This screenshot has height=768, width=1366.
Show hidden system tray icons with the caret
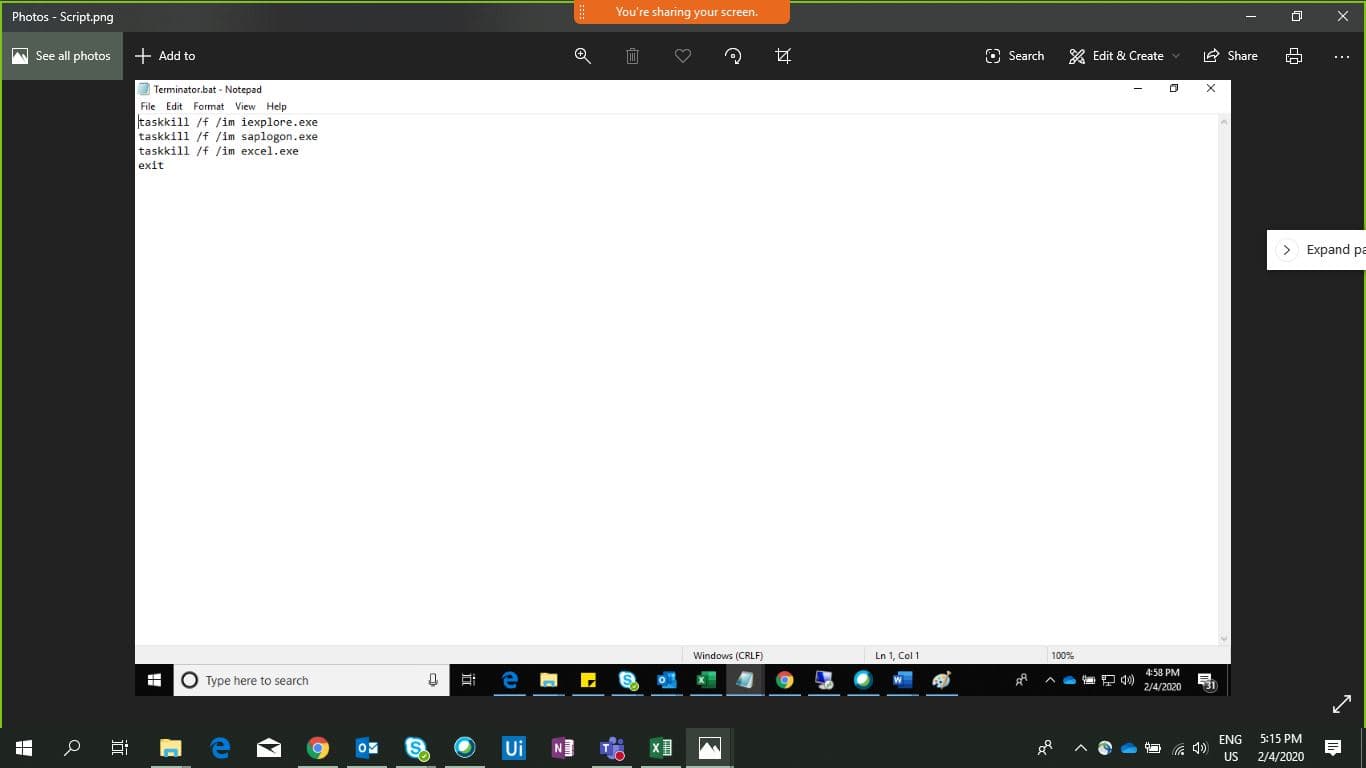pos(1080,748)
